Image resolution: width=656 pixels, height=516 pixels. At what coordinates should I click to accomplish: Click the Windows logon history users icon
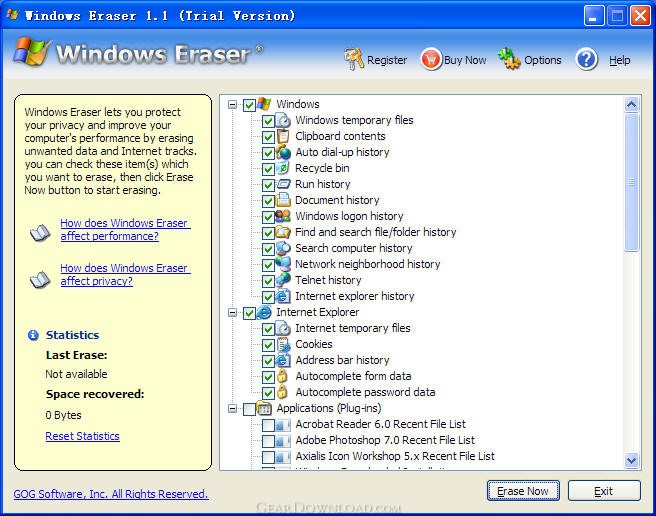coord(283,216)
